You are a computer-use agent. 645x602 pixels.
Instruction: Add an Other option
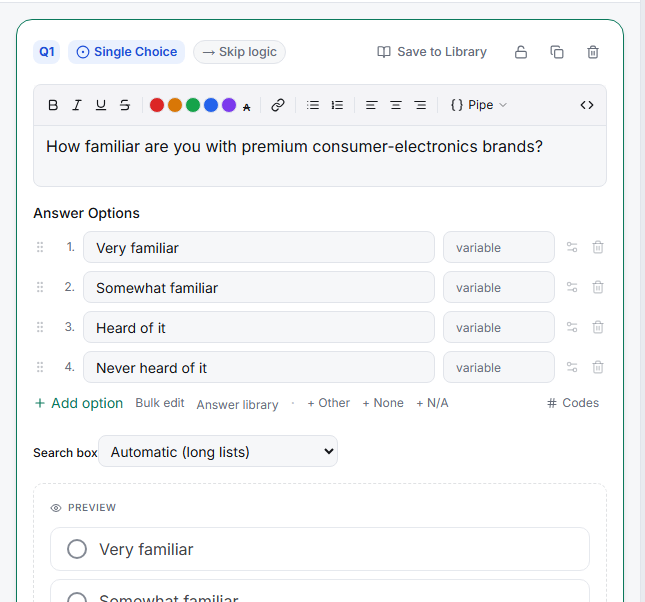329,403
